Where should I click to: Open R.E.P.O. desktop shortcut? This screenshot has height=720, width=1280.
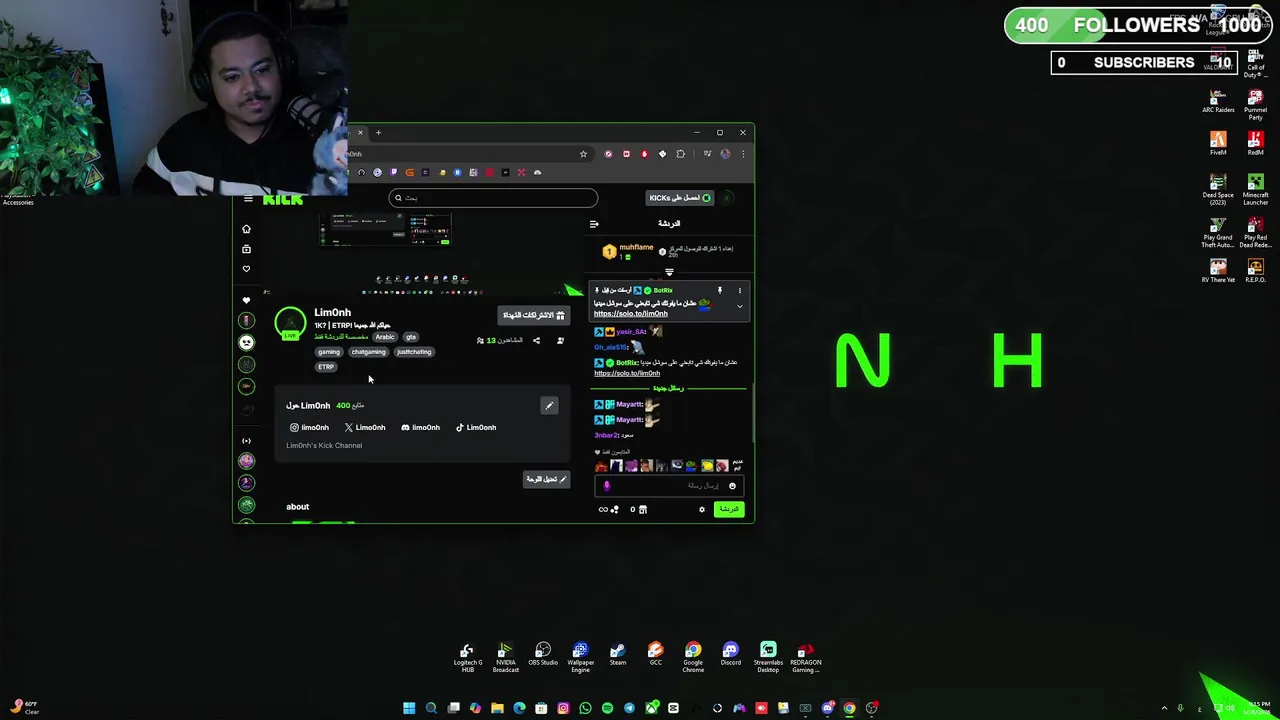pos(1255,270)
